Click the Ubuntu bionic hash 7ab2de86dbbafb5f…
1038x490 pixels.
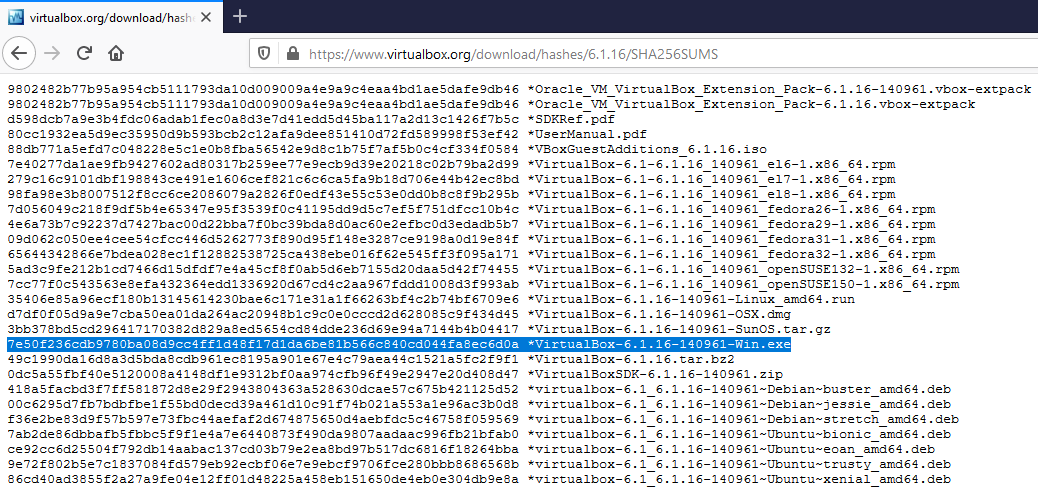point(263,434)
